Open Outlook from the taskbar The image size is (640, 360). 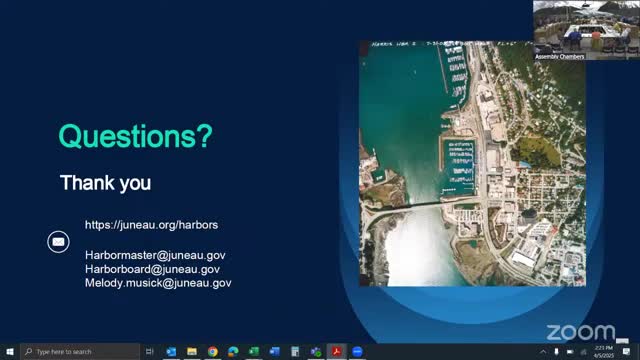[171, 351]
